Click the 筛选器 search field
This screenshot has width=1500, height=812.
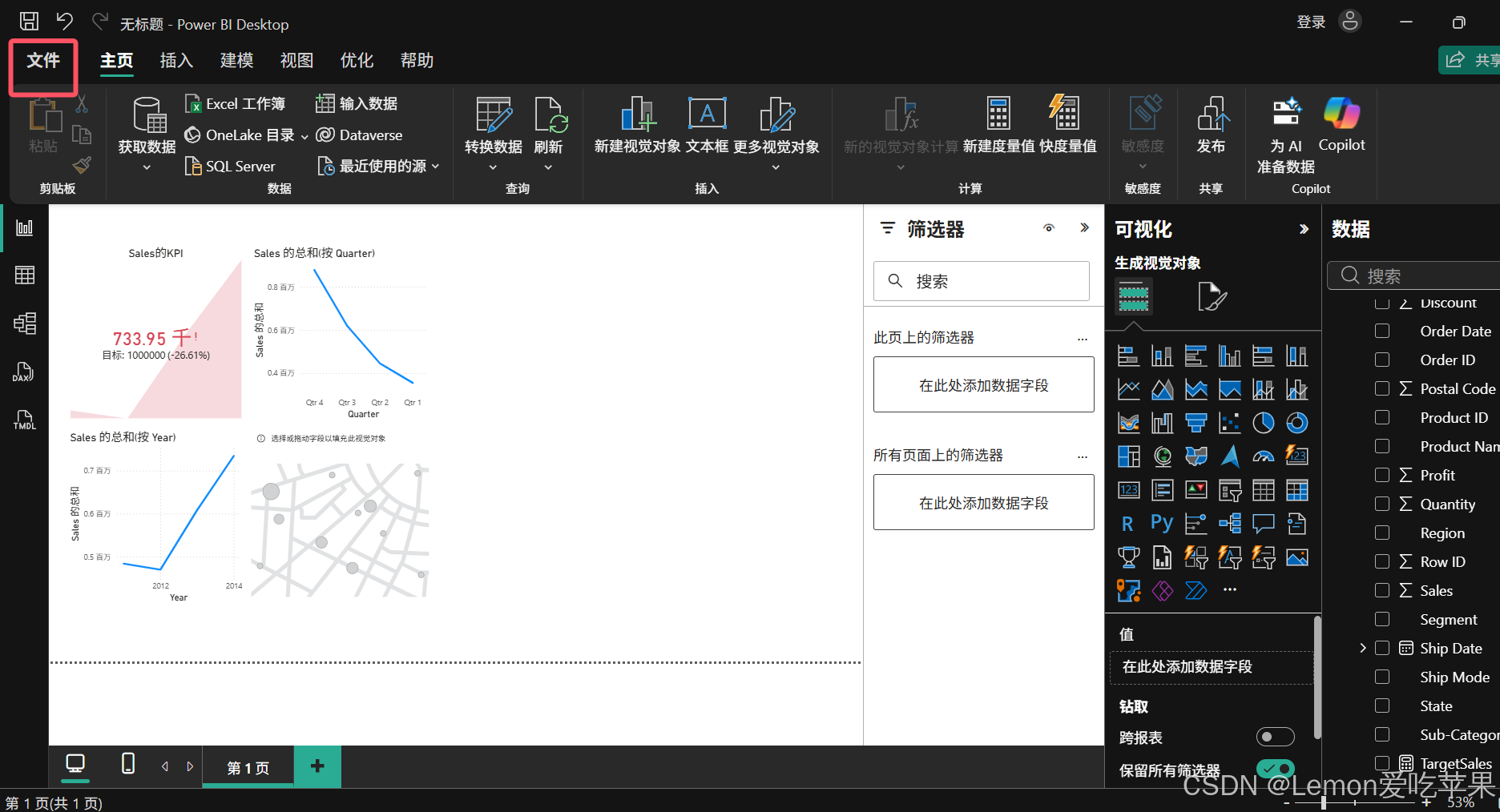click(x=982, y=281)
